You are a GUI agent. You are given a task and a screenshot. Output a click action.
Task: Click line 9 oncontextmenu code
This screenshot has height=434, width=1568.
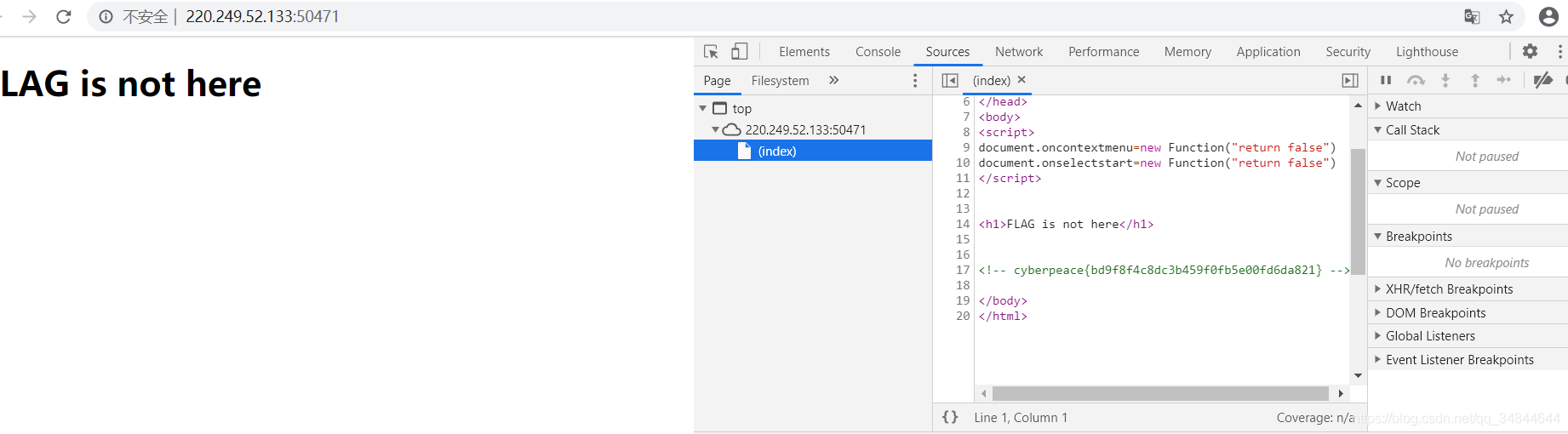click(x=1157, y=148)
